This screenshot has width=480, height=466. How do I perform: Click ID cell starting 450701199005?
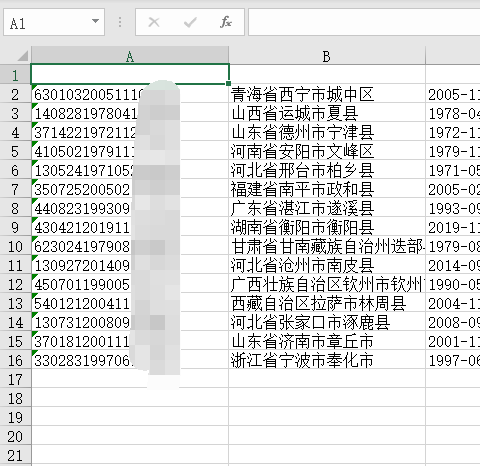click(130, 283)
